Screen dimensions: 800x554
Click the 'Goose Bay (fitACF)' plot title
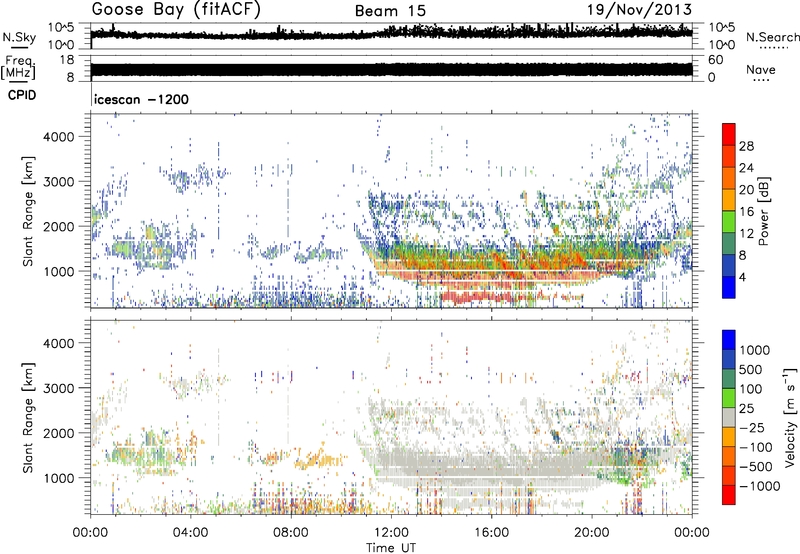(x=176, y=10)
